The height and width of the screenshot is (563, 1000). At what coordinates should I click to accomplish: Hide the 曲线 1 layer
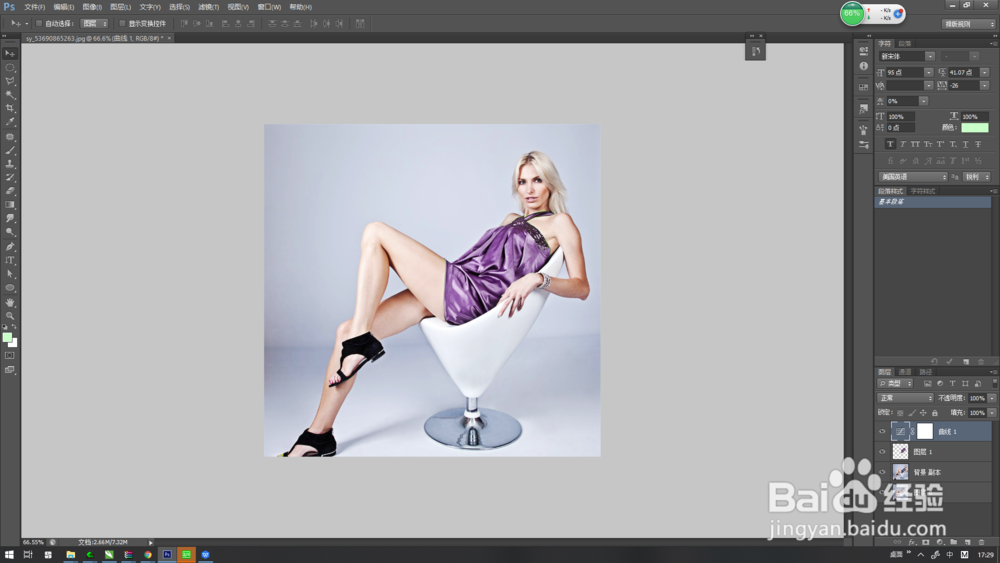click(883, 432)
